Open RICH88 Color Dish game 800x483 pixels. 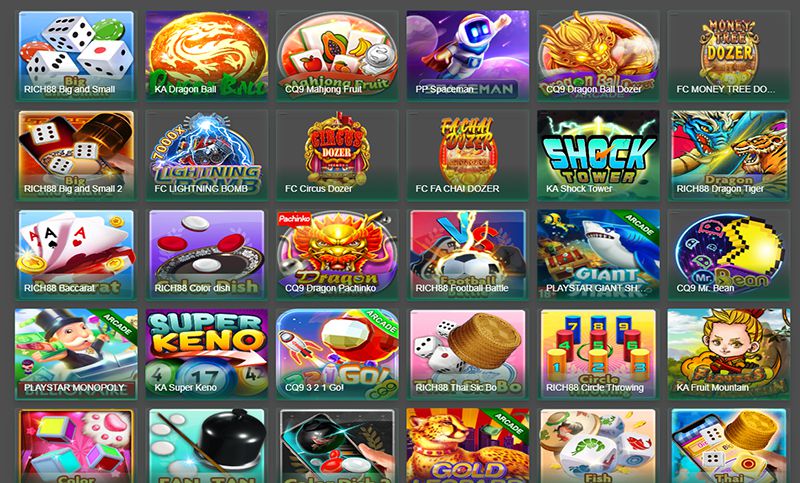pyautogui.click(x=207, y=254)
